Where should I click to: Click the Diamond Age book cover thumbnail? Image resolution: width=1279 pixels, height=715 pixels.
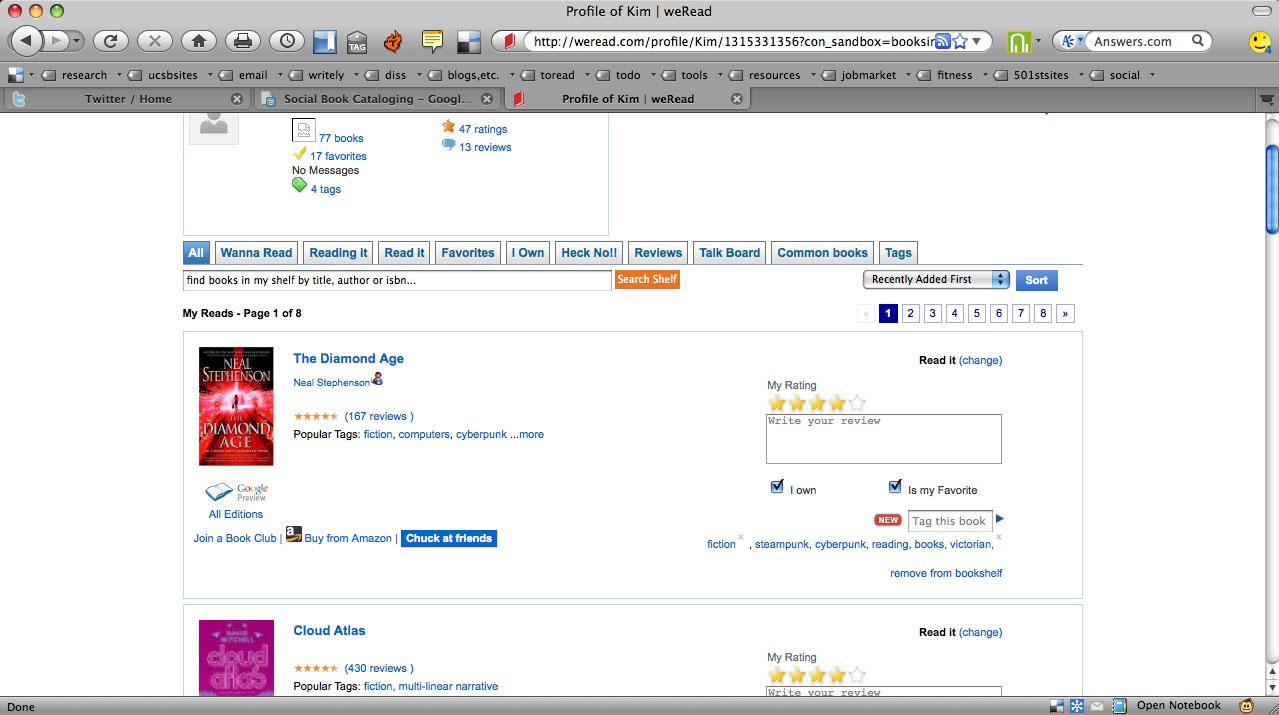pos(236,406)
